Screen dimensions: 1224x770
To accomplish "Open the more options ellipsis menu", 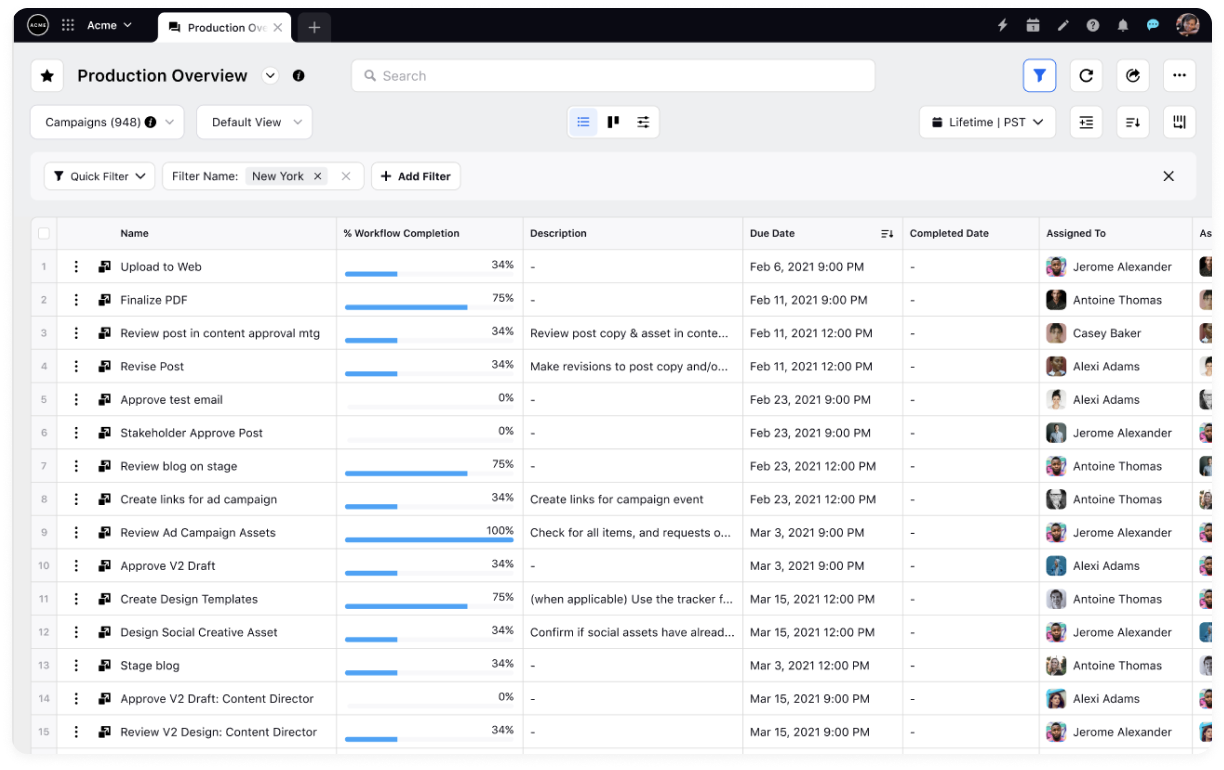I will 1179,75.
